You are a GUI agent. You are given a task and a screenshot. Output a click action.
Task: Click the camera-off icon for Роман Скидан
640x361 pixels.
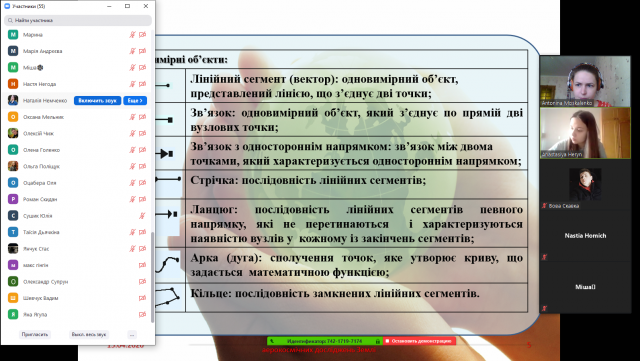coord(142,199)
